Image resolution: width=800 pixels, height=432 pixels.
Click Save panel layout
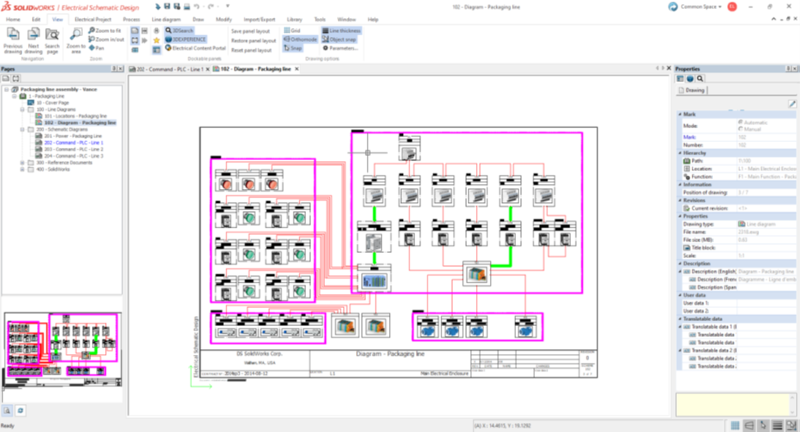pos(251,31)
